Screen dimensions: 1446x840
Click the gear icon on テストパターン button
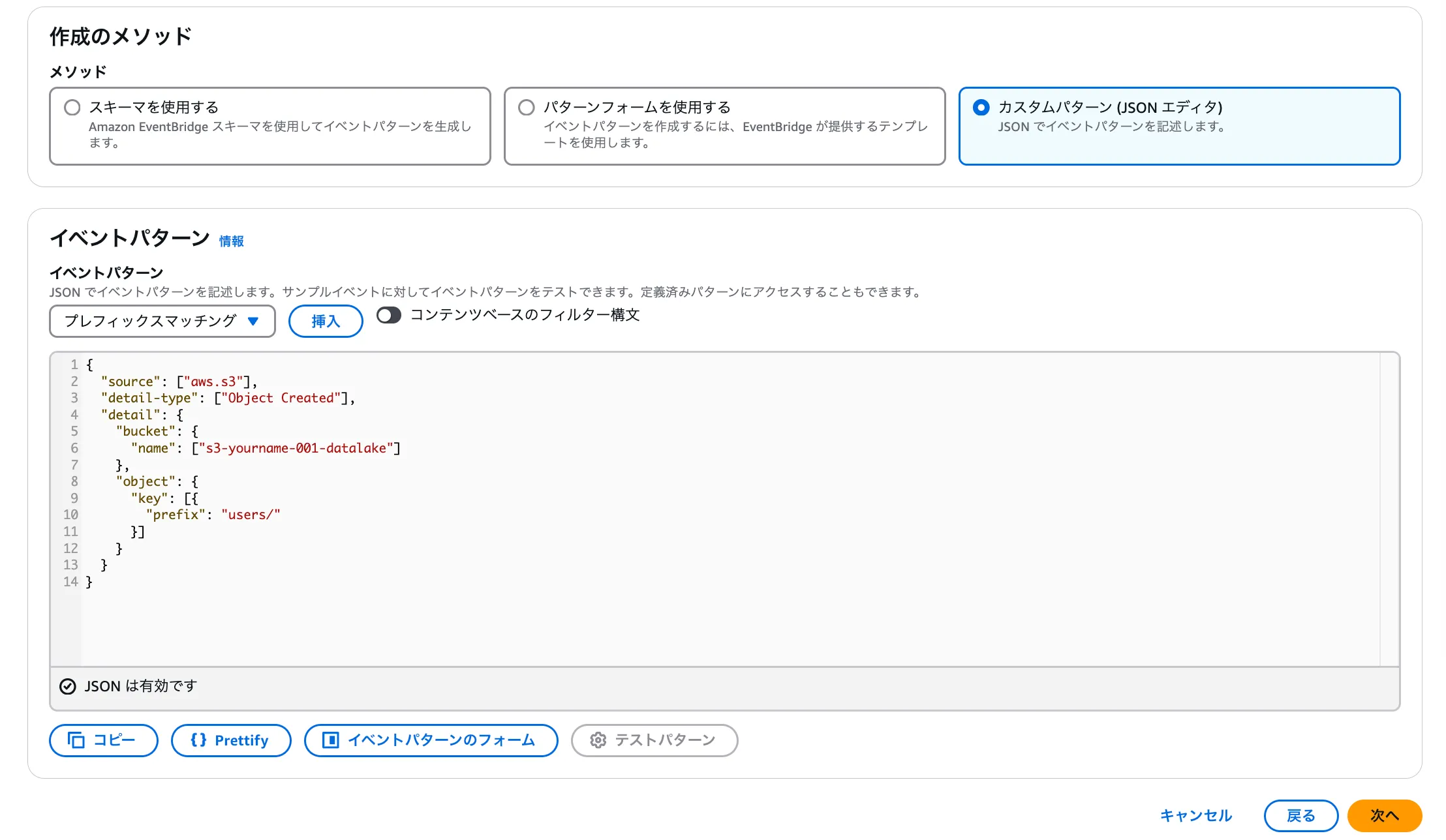click(x=598, y=740)
